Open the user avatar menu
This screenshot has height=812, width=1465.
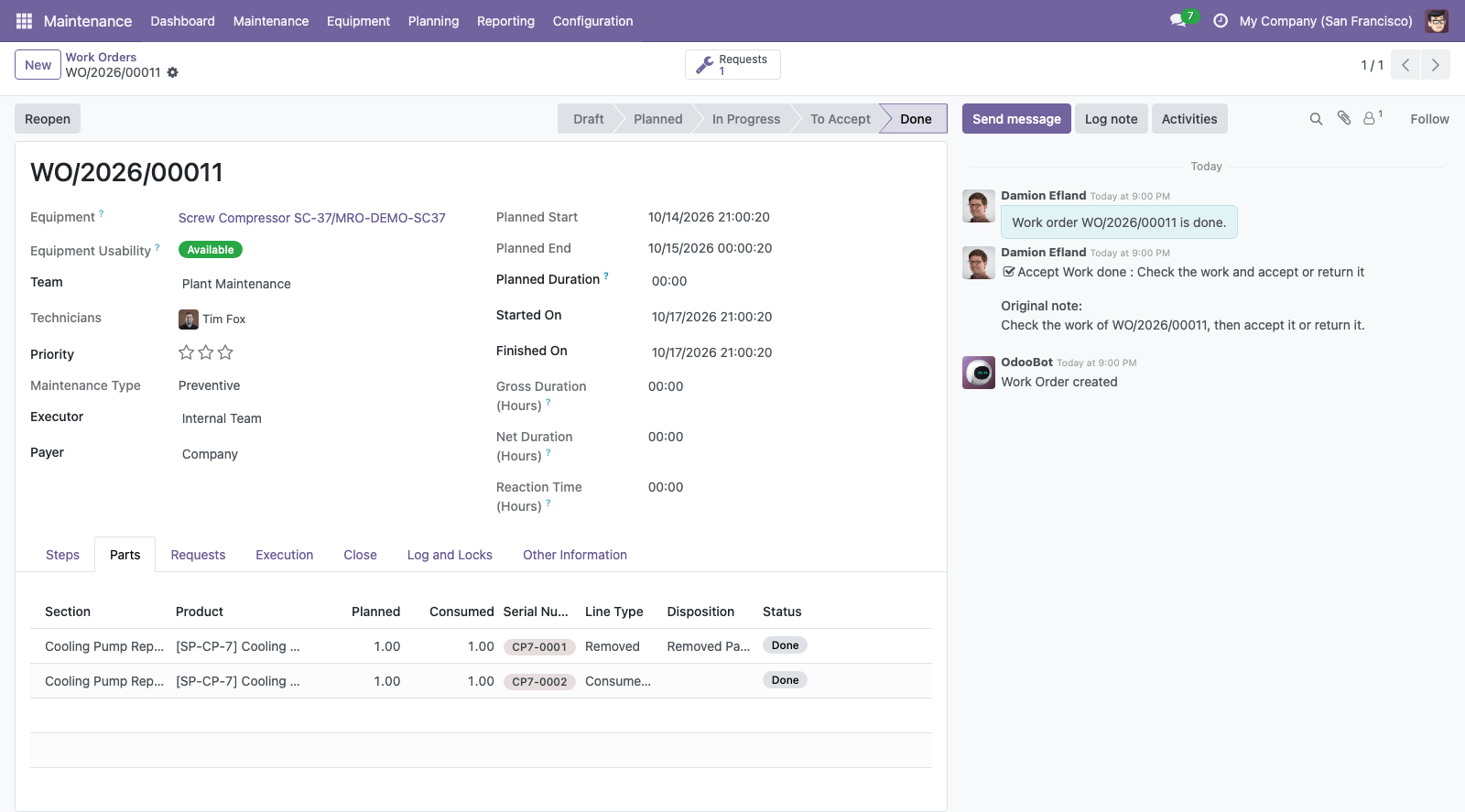(x=1437, y=21)
